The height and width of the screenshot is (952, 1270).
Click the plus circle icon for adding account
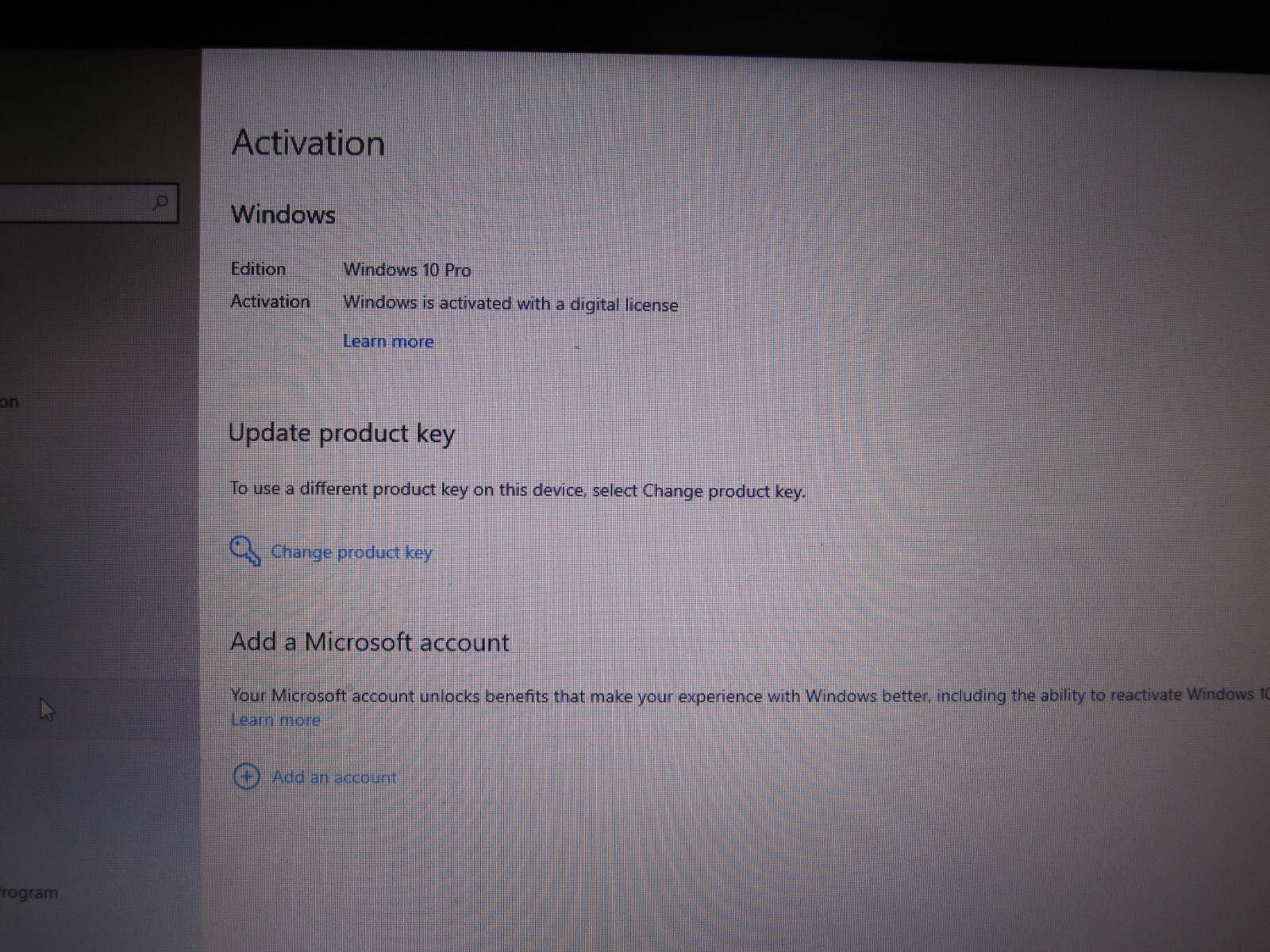click(246, 776)
